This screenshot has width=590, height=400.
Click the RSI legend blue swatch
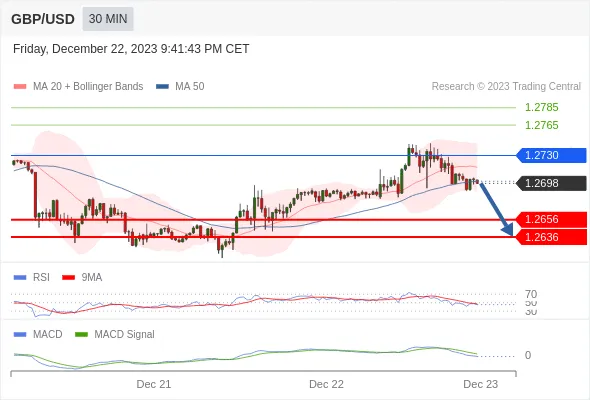[20, 278]
